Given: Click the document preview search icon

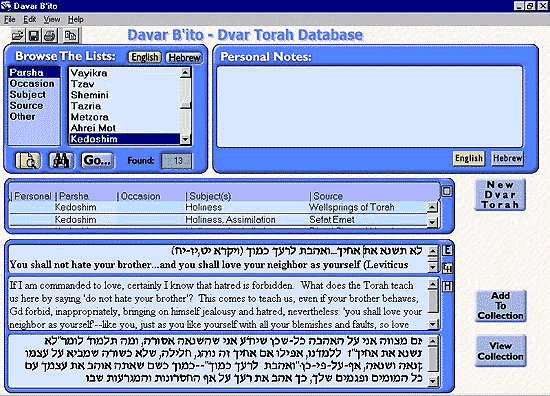Looking at the screenshot, I should click(x=28, y=161).
